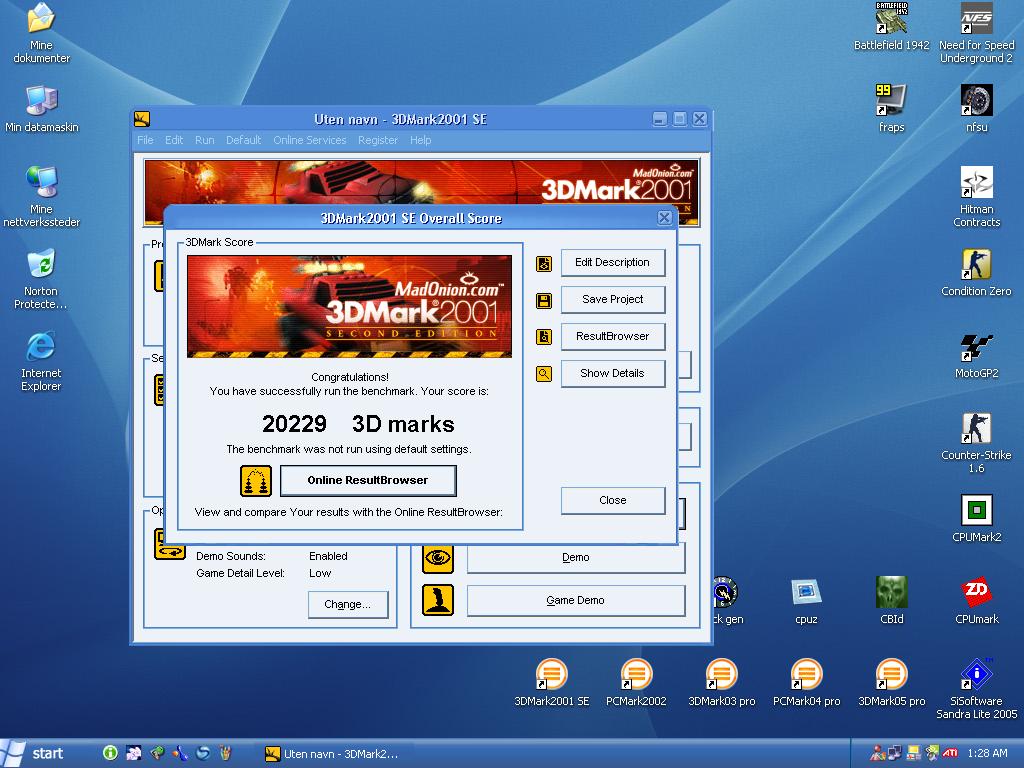
Task: Open Condition Zero shortcut
Action: 976,272
